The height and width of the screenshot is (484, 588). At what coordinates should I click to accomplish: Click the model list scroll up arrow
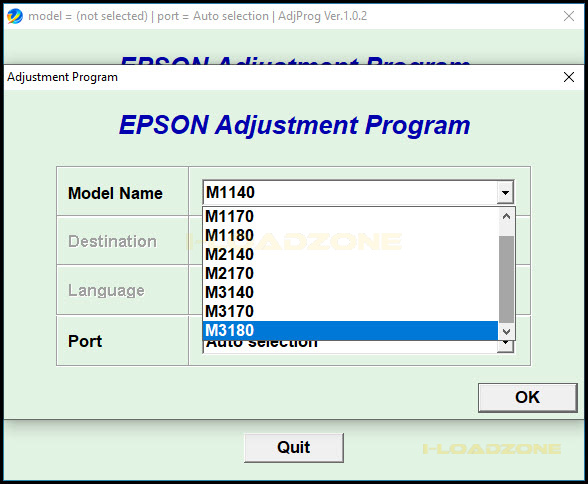pos(506,216)
